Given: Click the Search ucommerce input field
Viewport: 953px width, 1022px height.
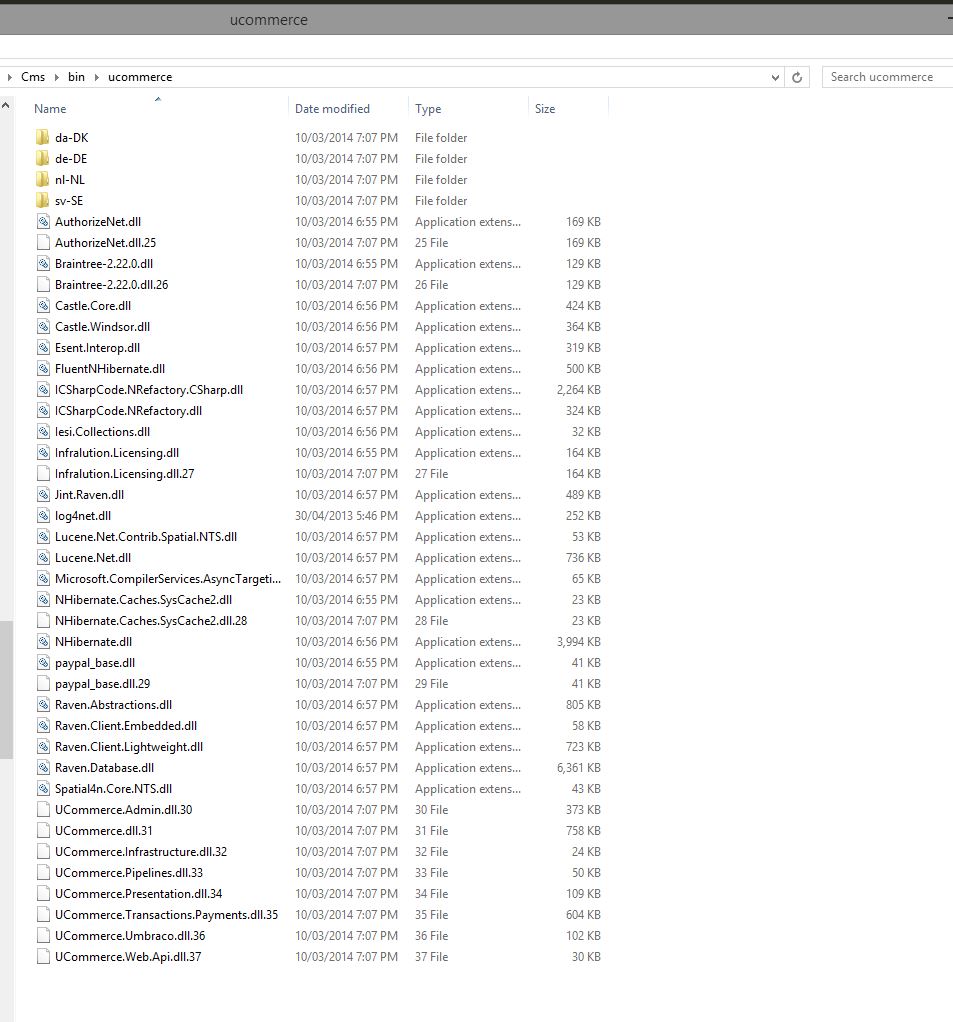Looking at the screenshot, I should (887, 77).
